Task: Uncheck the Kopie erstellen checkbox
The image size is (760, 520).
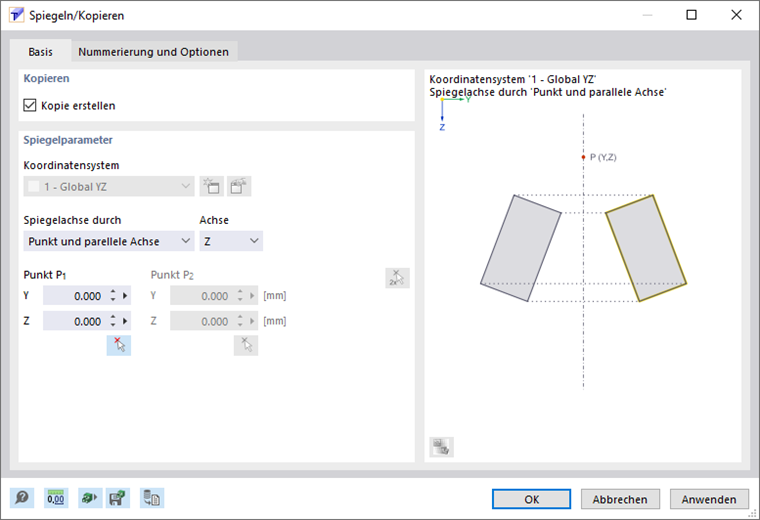Action: [30, 105]
